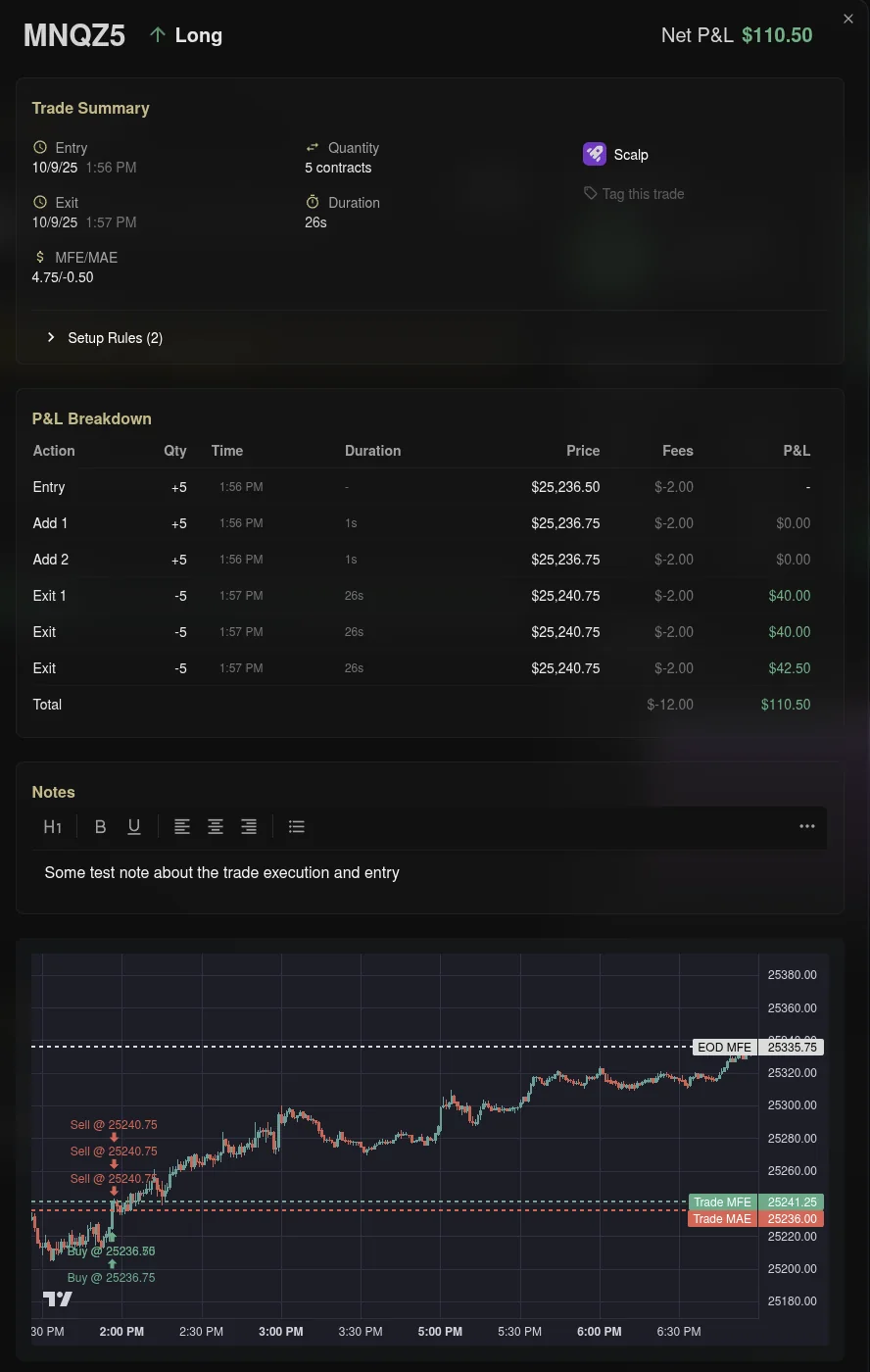870x1372 pixels.
Task: Click the 25335.75 price axis label
Action: click(792, 1048)
